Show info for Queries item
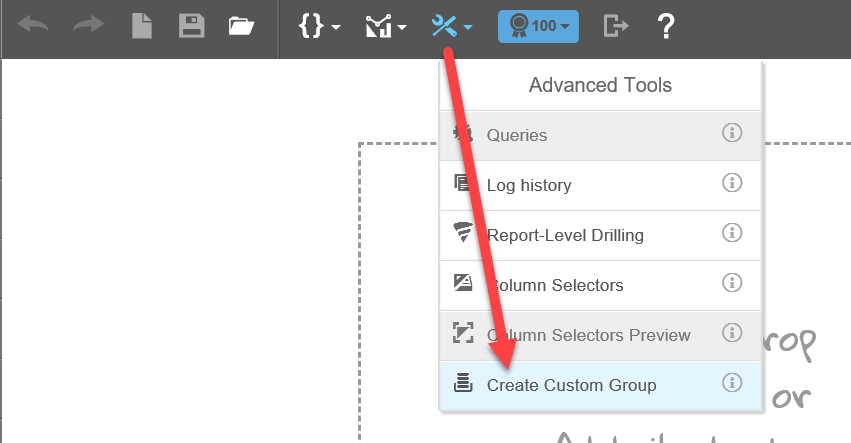This screenshot has width=851, height=443. (x=732, y=132)
